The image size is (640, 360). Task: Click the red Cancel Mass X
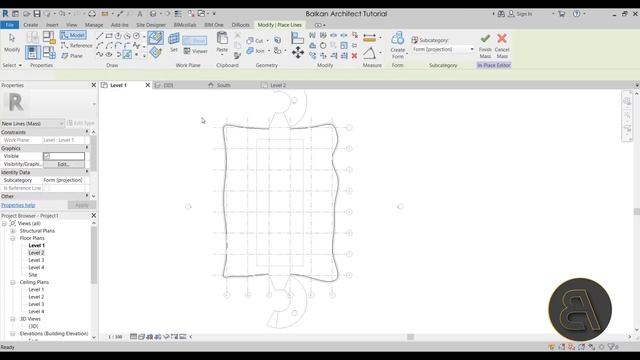[x=502, y=39]
